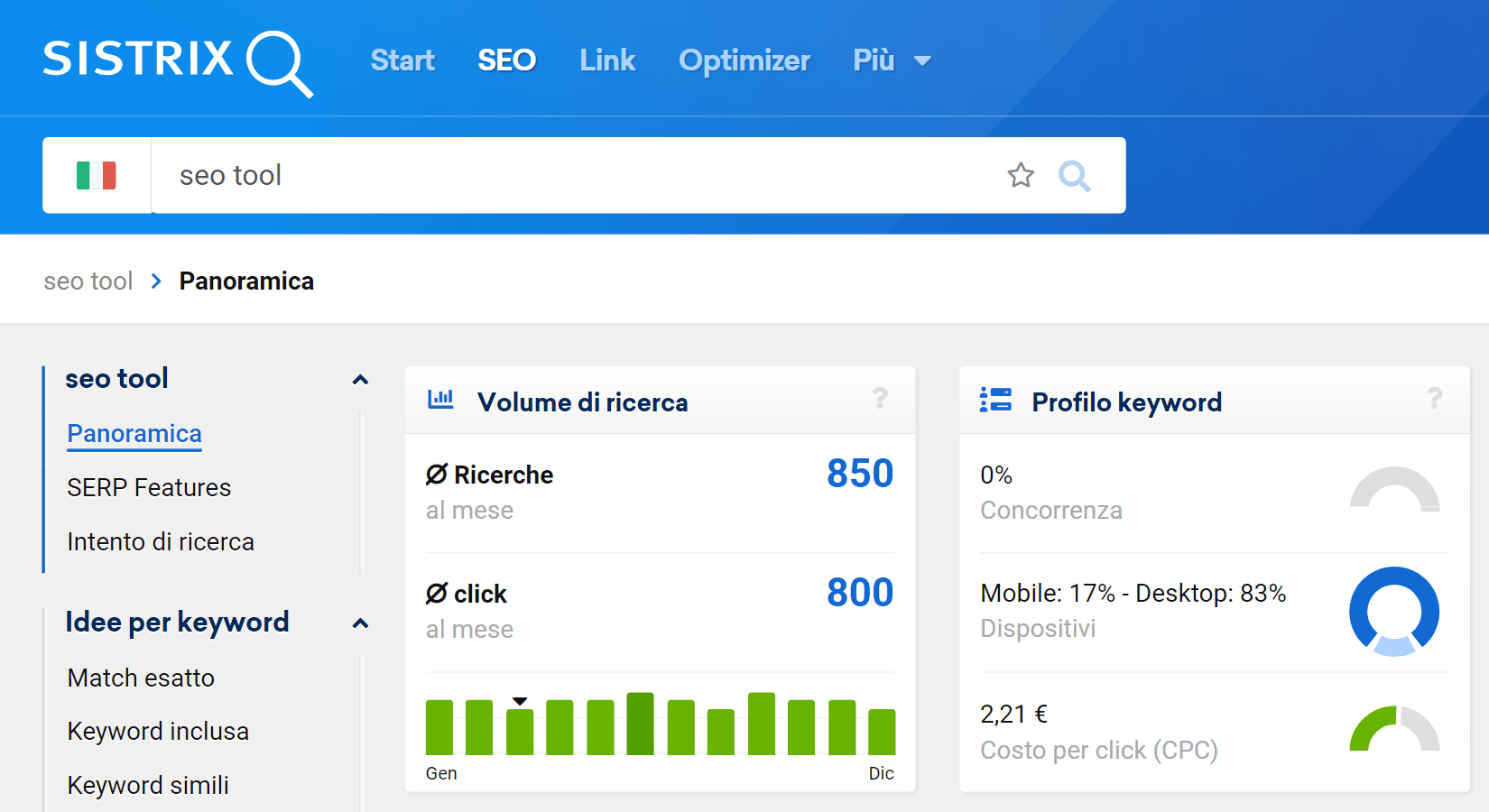This screenshot has width=1489, height=812.
Task: Click the bar with the triangle marker
Action: (x=520, y=732)
